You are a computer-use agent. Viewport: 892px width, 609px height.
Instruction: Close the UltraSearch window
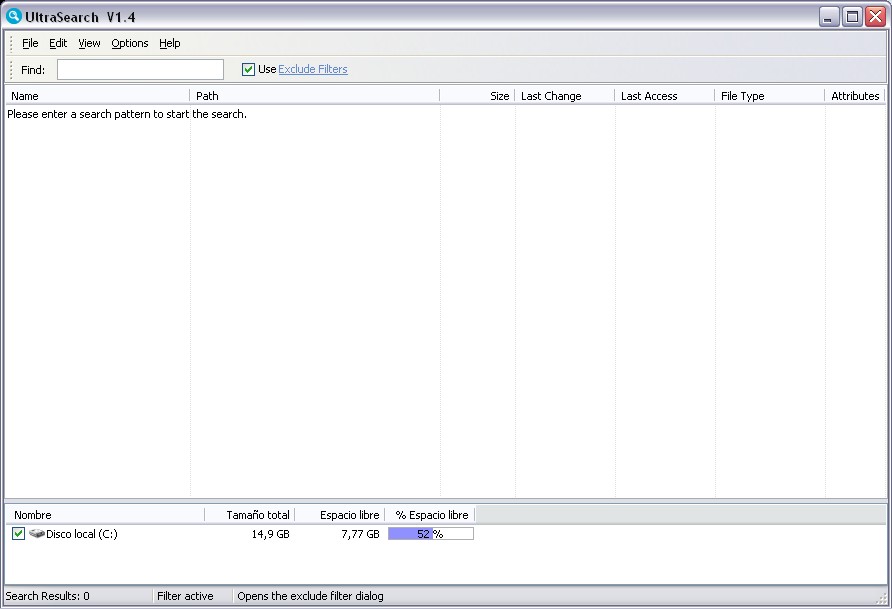point(875,16)
